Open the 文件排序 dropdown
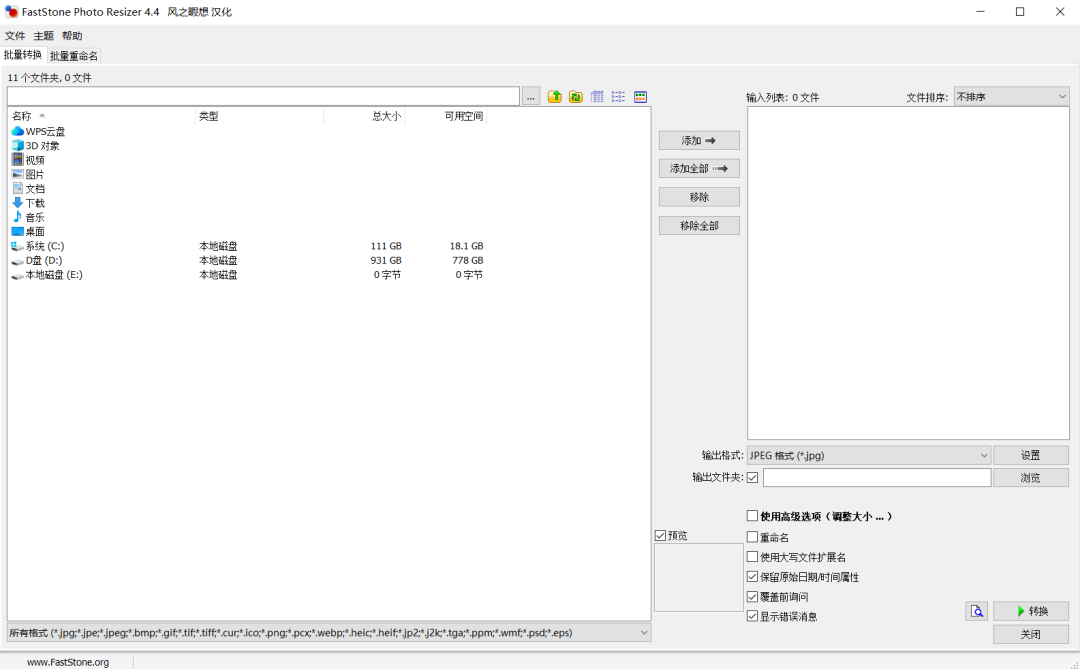Screen dimensions: 1080x669 [x=1011, y=97]
